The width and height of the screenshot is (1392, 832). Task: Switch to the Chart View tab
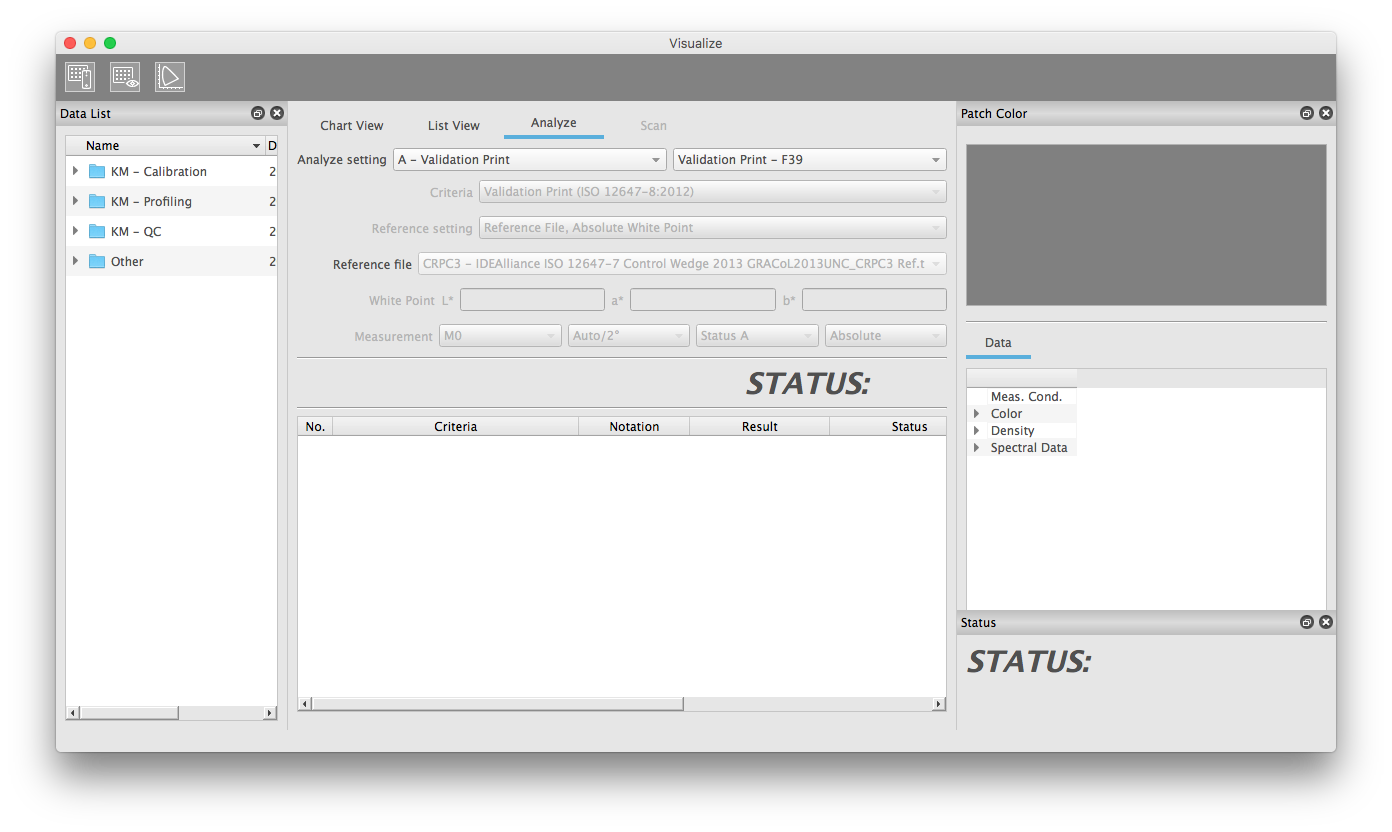351,126
